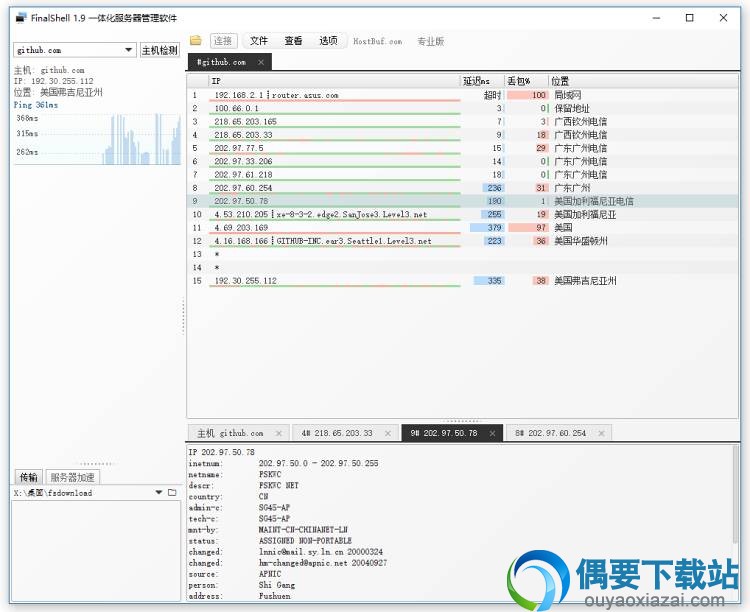This screenshot has height=612, width=750.
Task: Open the 选项 menu
Action: pyautogui.click(x=328, y=41)
